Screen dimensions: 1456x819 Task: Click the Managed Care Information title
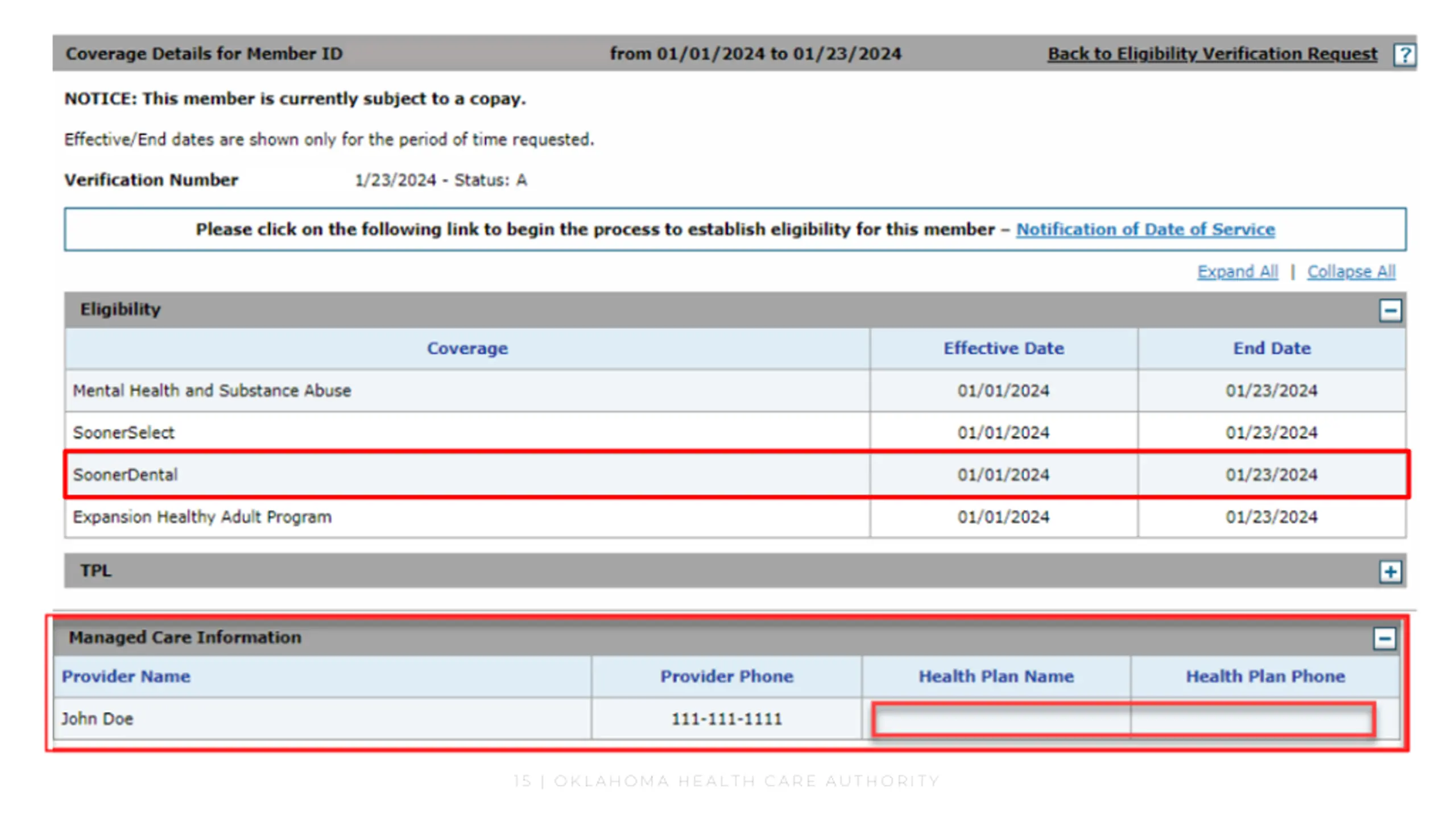coord(185,637)
